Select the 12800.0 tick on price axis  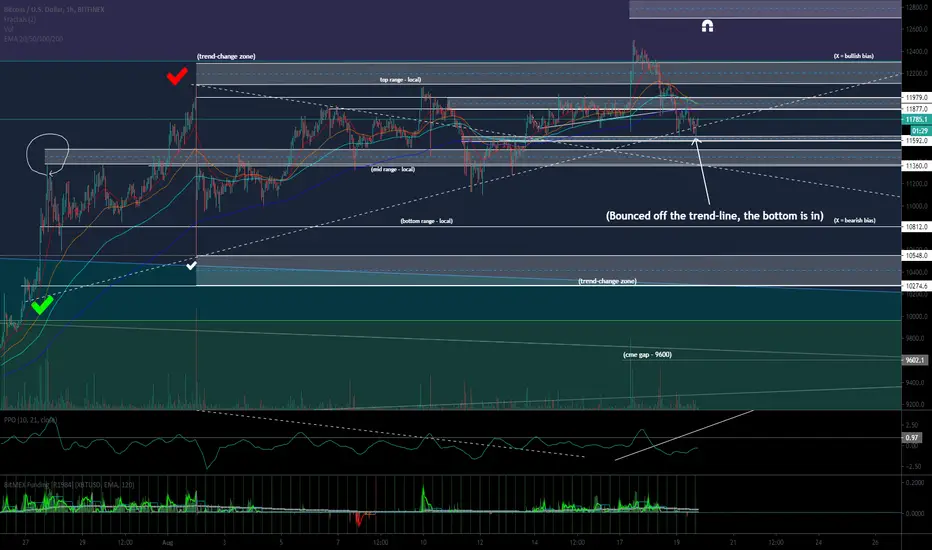(x=916, y=7)
